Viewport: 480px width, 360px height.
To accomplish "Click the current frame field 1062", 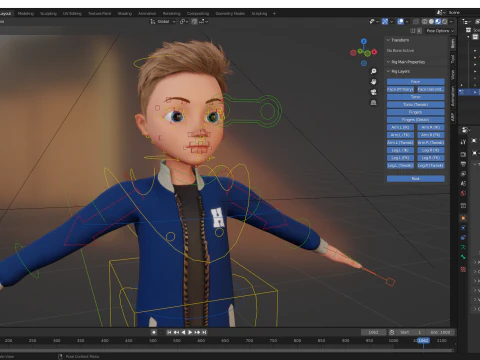I will 373,332.
